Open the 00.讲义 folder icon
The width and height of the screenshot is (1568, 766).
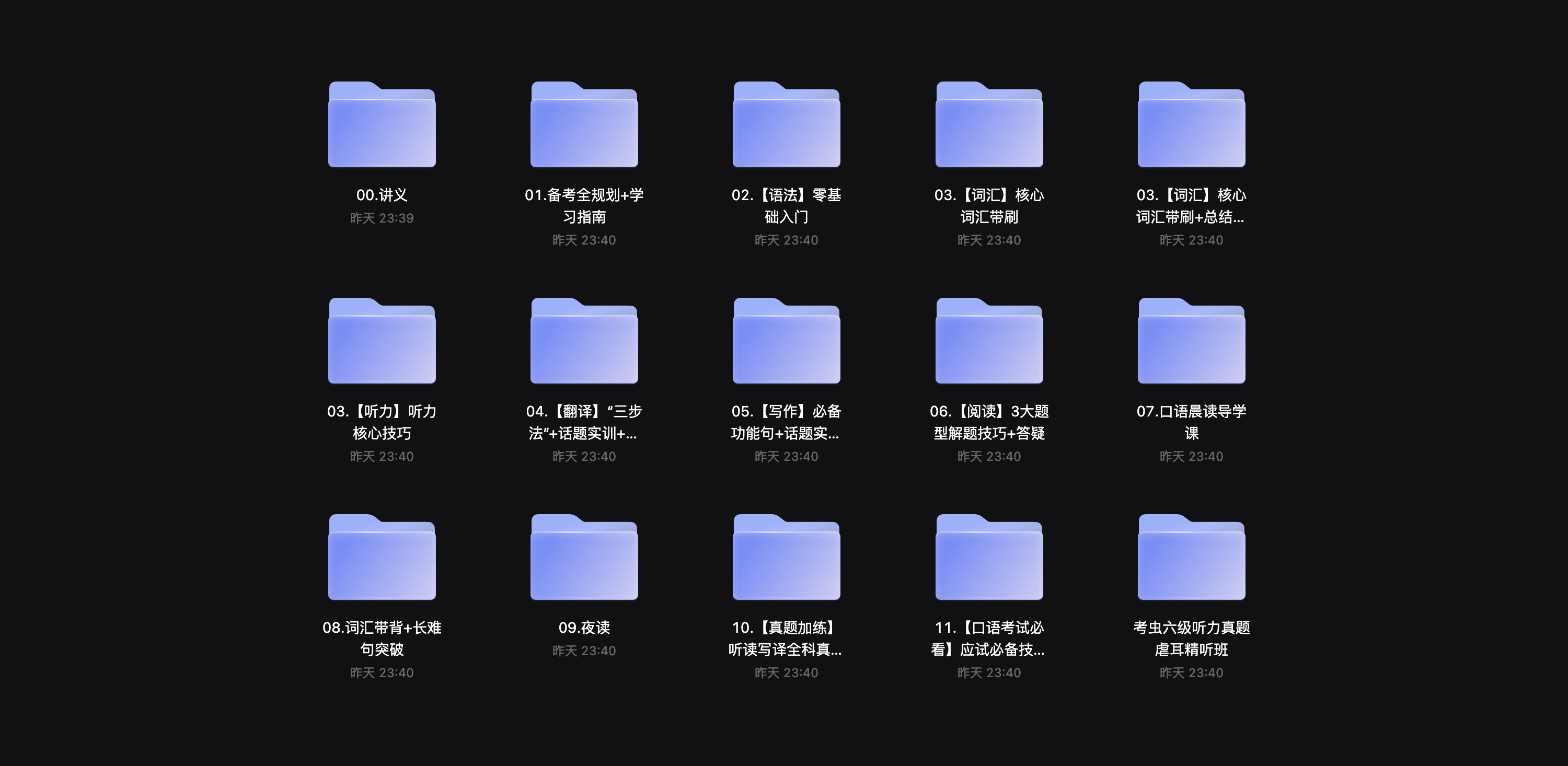(382, 124)
